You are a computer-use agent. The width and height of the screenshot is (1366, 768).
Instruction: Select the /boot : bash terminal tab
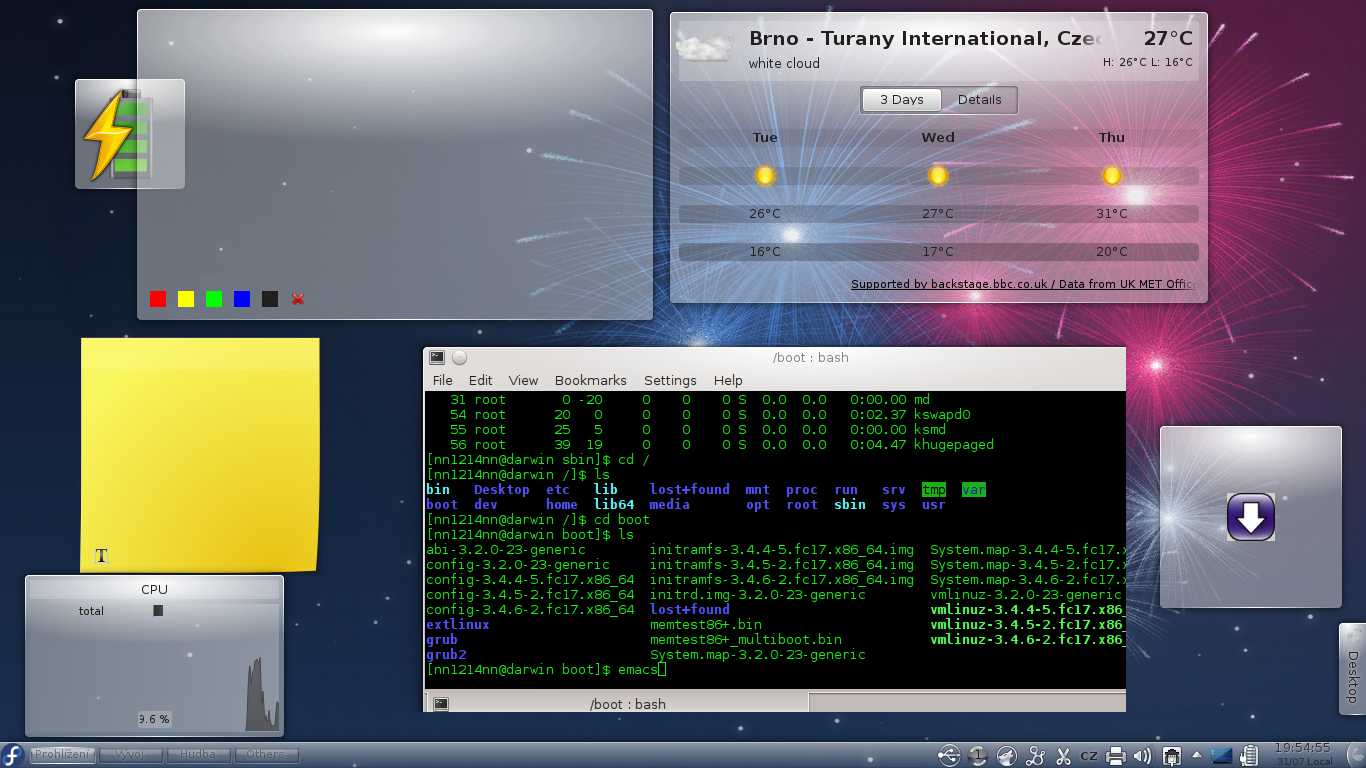(x=627, y=704)
